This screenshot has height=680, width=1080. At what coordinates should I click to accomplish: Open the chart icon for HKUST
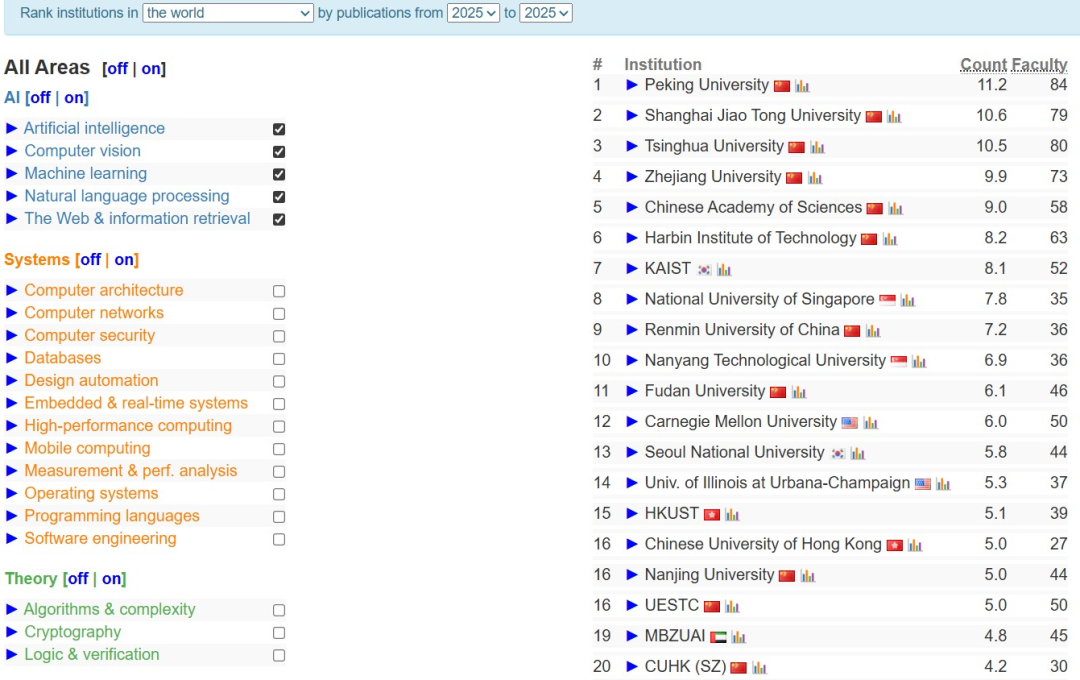click(x=732, y=515)
